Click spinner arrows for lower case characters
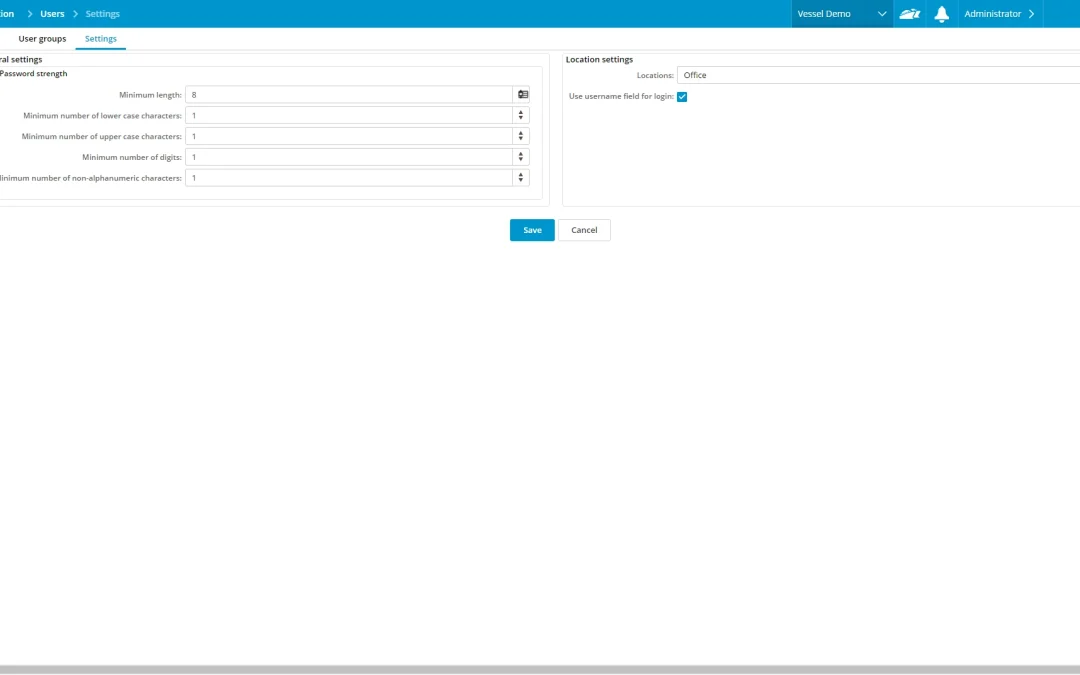The height and width of the screenshot is (675, 1080). click(x=521, y=115)
